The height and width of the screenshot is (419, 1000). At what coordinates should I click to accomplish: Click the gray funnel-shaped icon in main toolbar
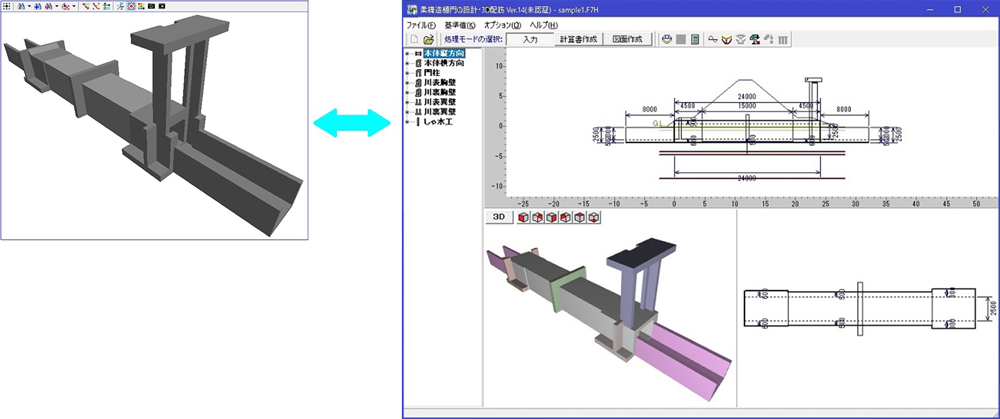point(740,40)
